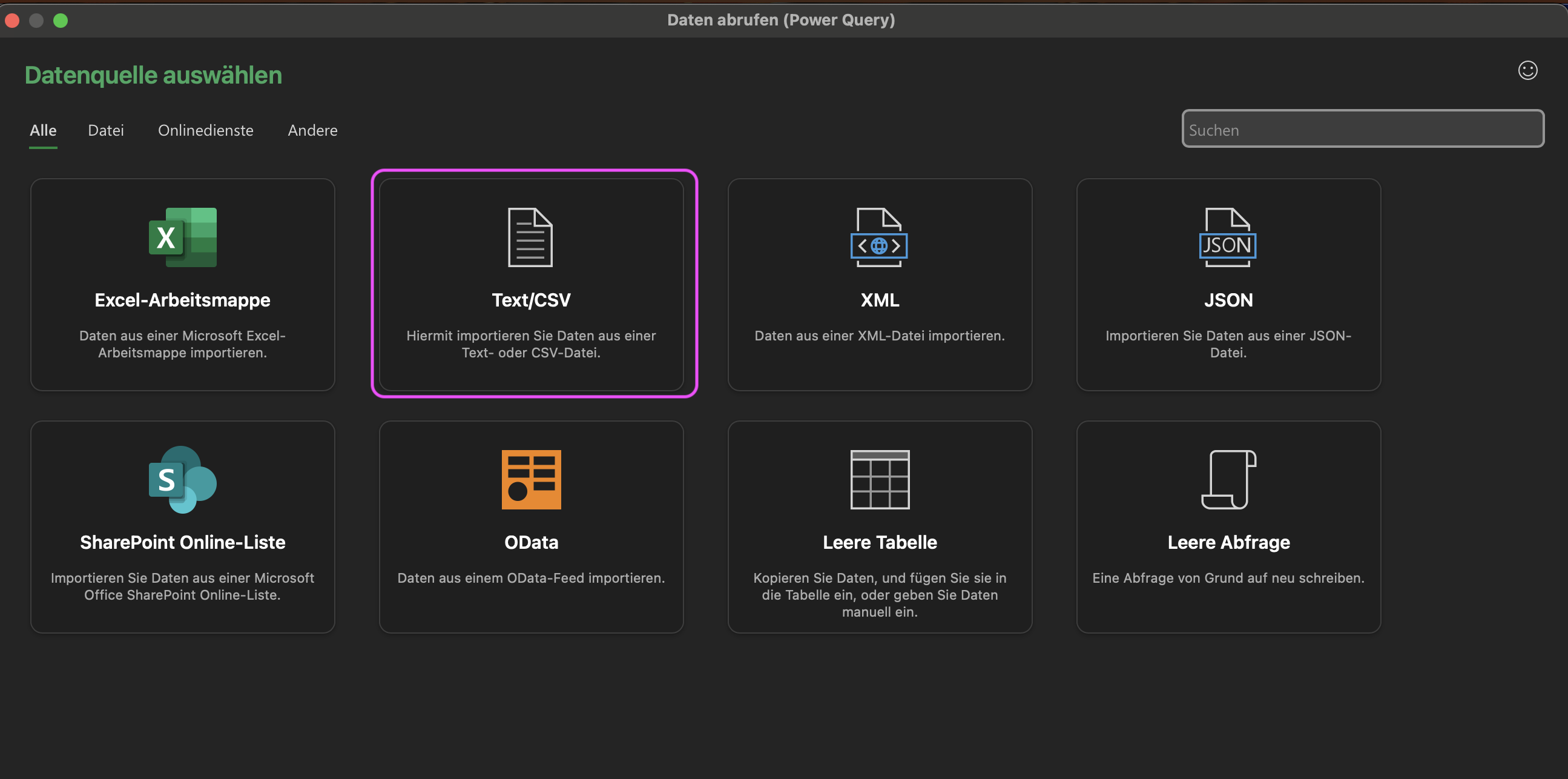Click 'Hiermit importieren Sie Daten' description
Image resolution: width=1568 pixels, height=779 pixels.
tap(531, 344)
